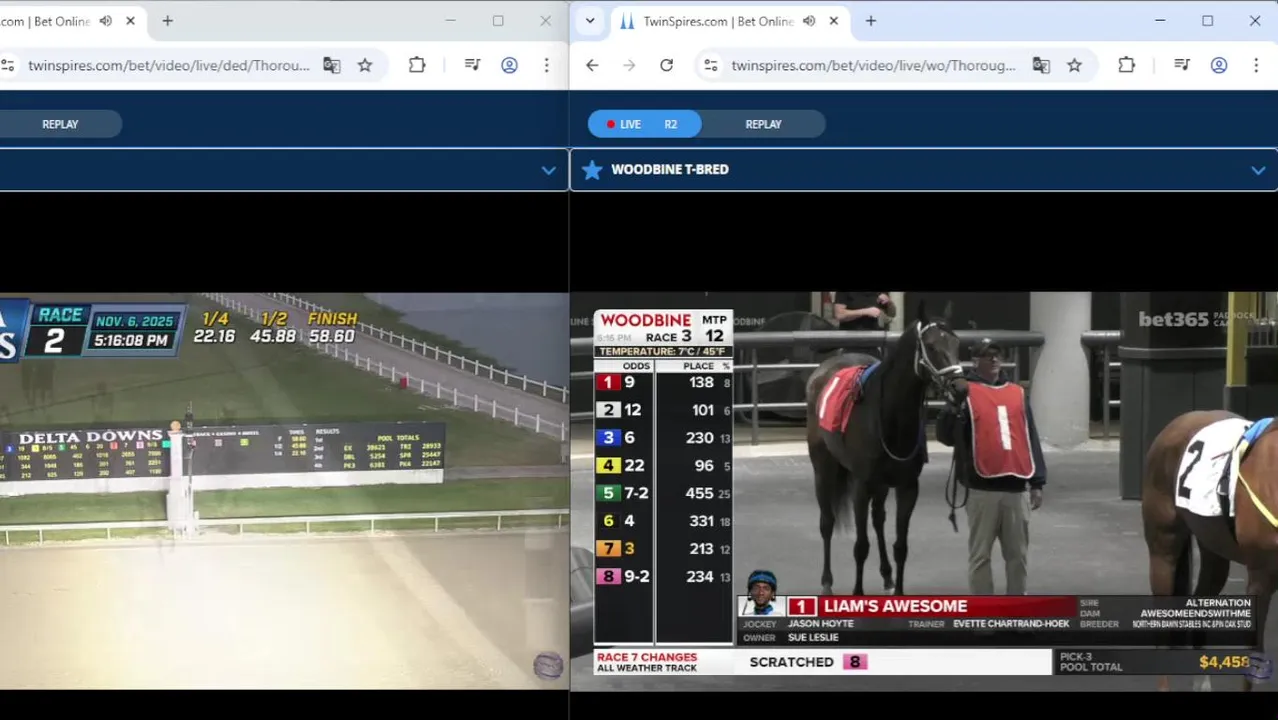Mute the tab audio in the right window
Image resolution: width=1278 pixels, height=720 pixels.
click(x=809, y=21)
